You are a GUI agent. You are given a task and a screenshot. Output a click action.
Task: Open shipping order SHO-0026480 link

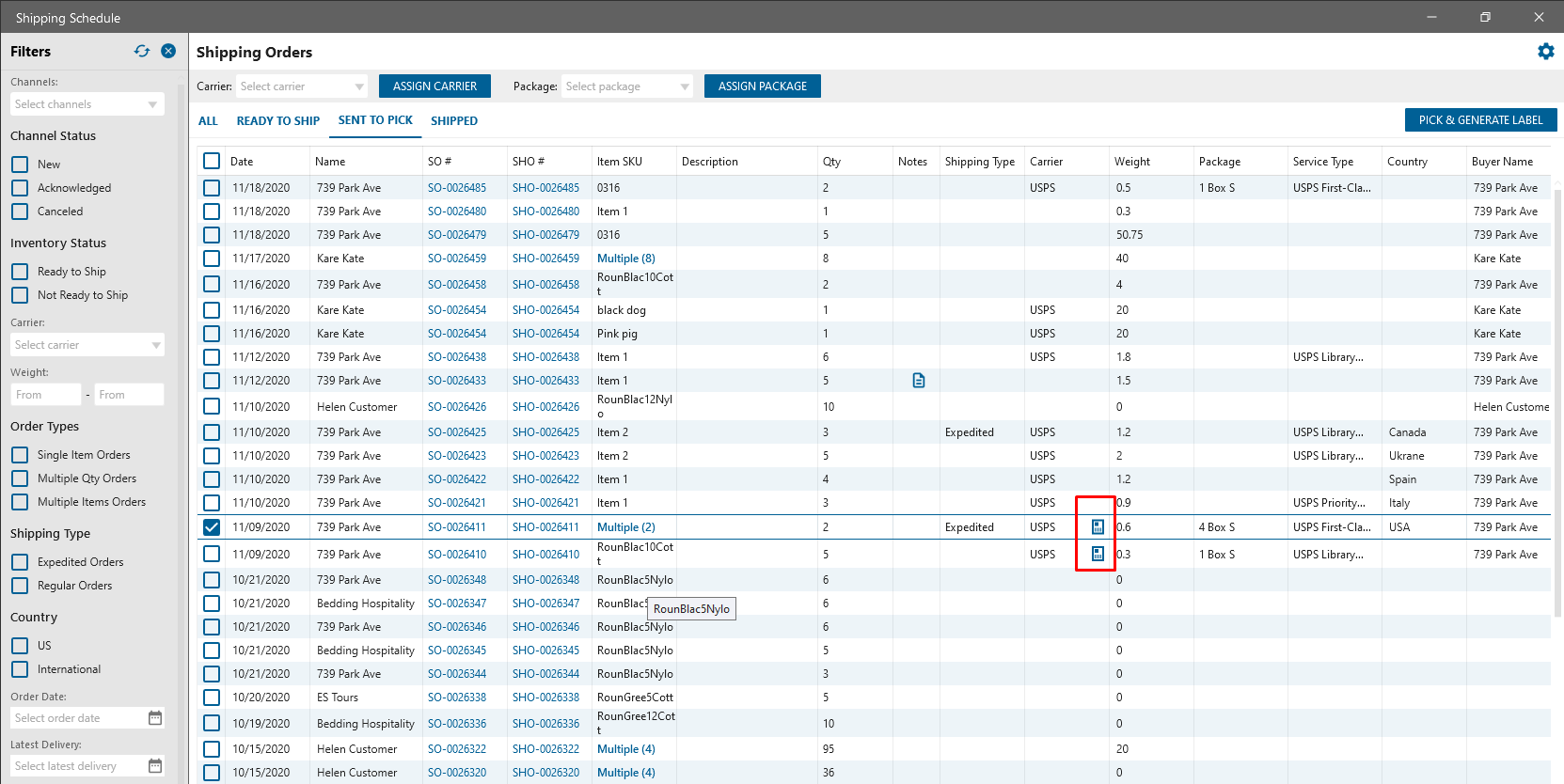(545, 212)
